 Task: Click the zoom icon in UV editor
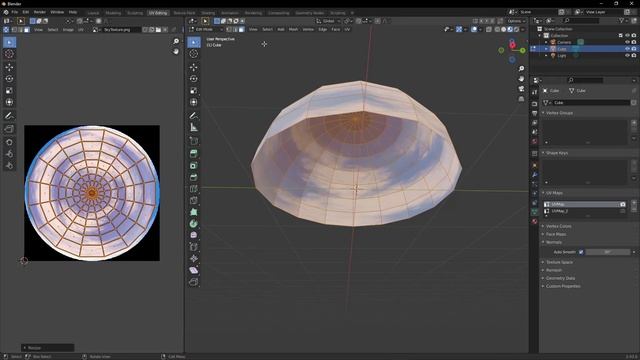(x=176, y=41)
